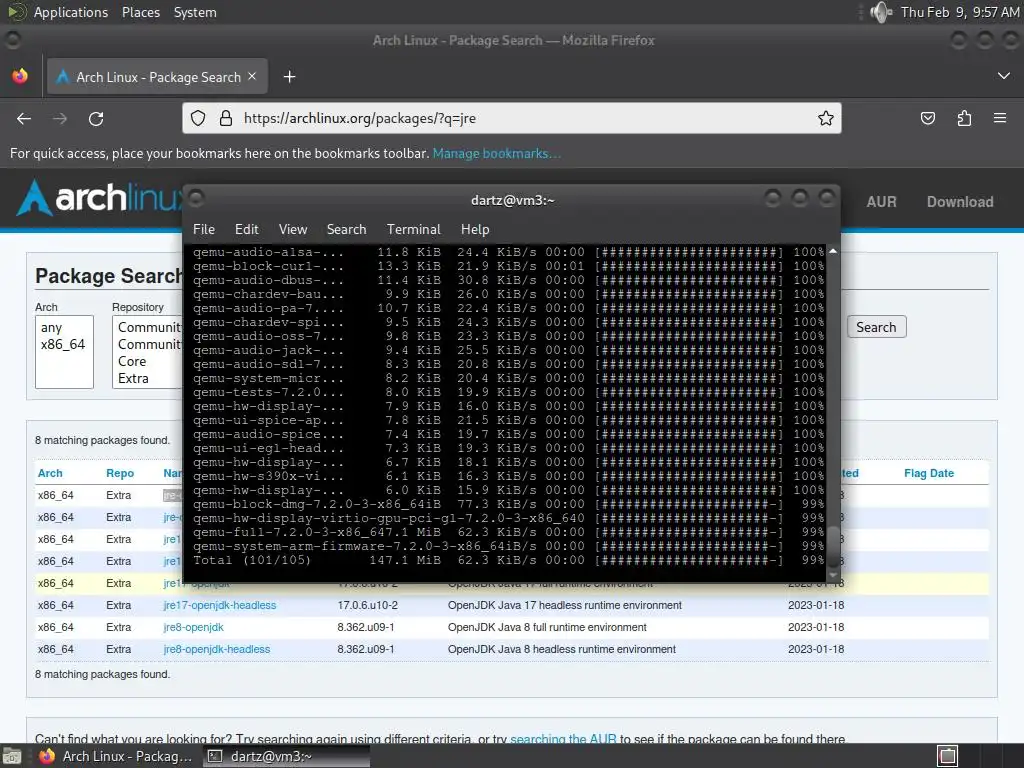
Task: Click the Firefox logo beside the tab bar
Action: click(20, 76)
